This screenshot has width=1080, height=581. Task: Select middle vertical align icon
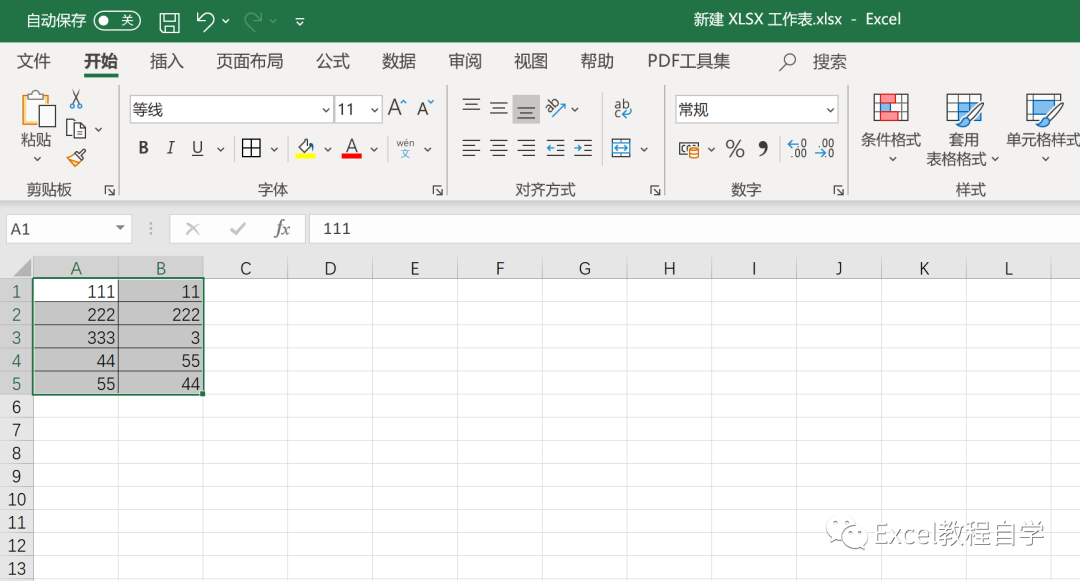tap(499, 108)
